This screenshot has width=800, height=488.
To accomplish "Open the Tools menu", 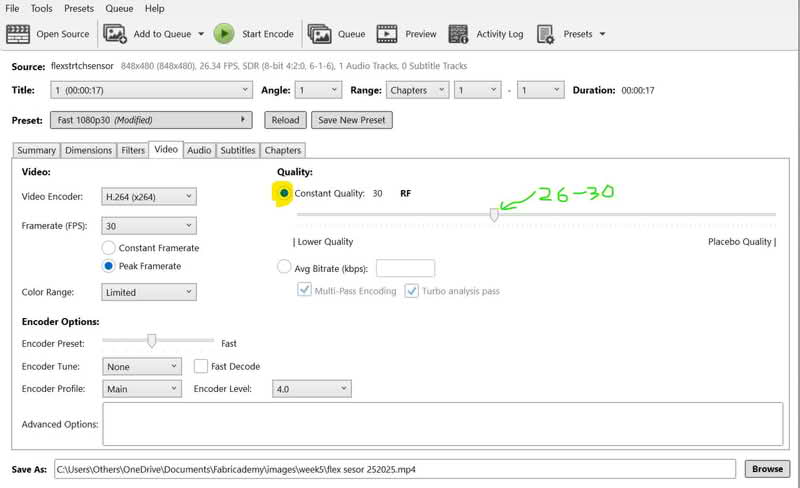I will tap(41, 8).
